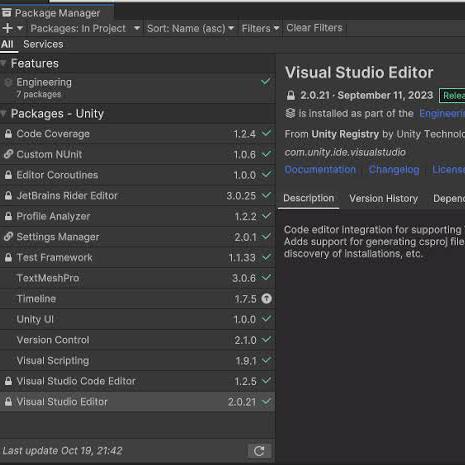Viewport: 465px width, 465px height.
Task: Open the Changelog link
Action: click(394, 170)
